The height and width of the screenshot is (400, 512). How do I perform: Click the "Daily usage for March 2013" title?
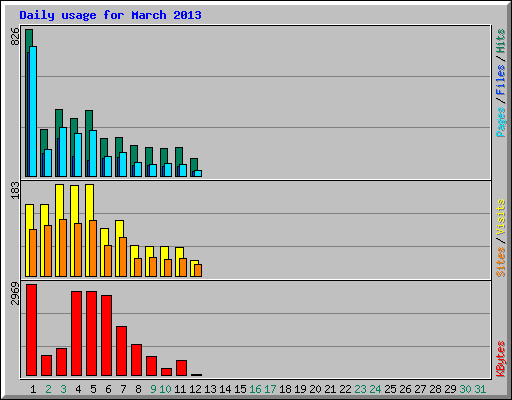coord(110,15)
